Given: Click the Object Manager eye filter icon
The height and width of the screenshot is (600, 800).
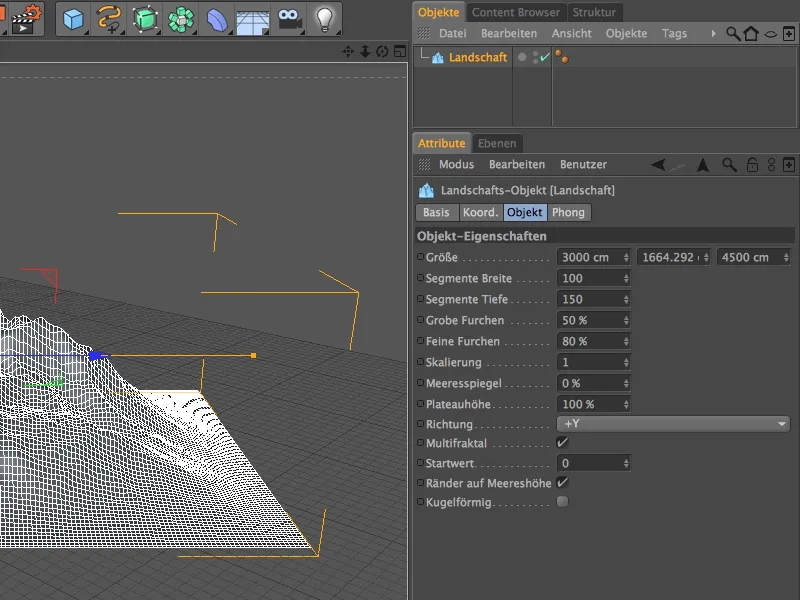Looking at the screenshot, I should [770, 34].
